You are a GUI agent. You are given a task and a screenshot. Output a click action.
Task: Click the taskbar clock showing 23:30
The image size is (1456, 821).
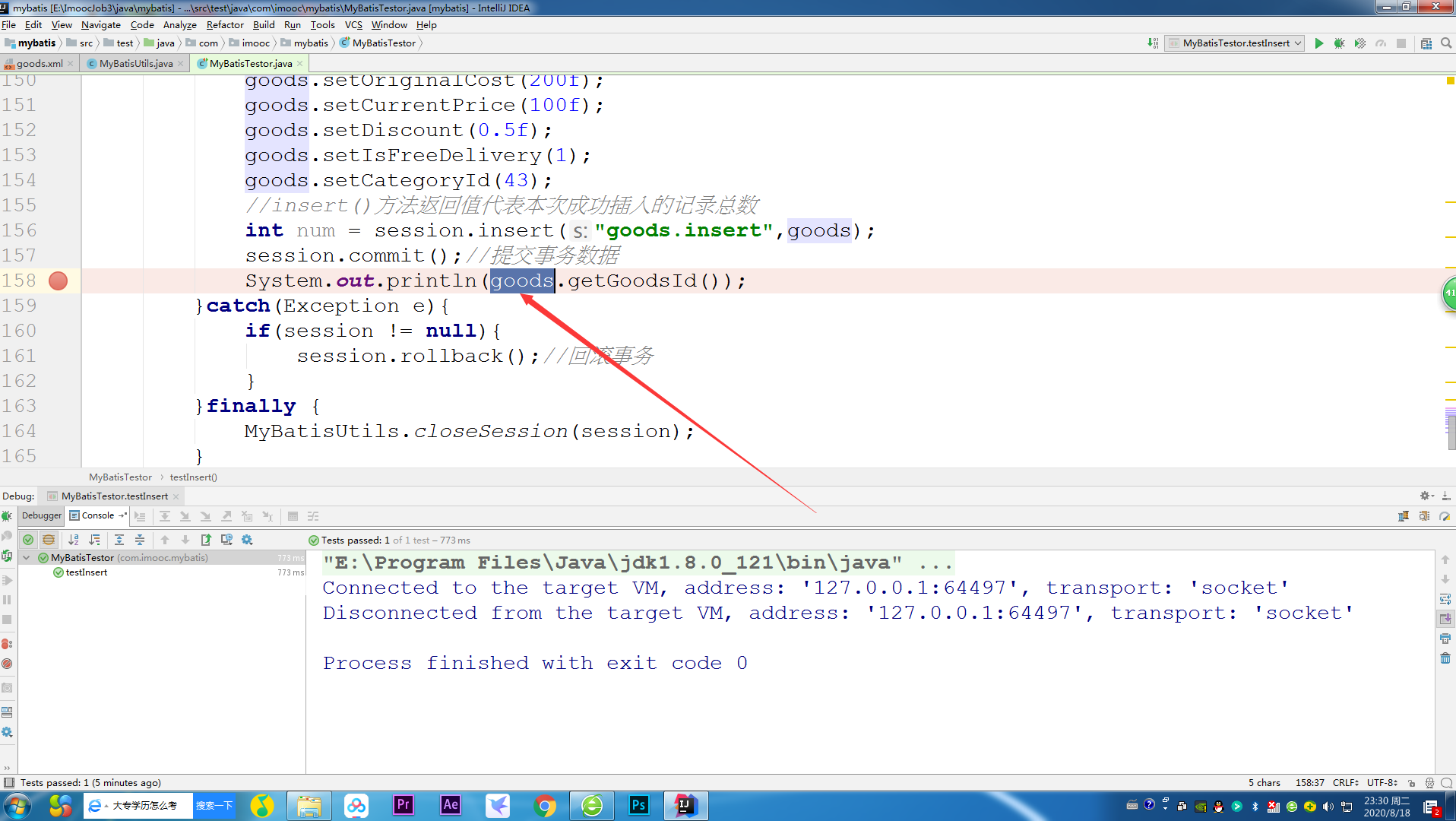coord(1387,807)
